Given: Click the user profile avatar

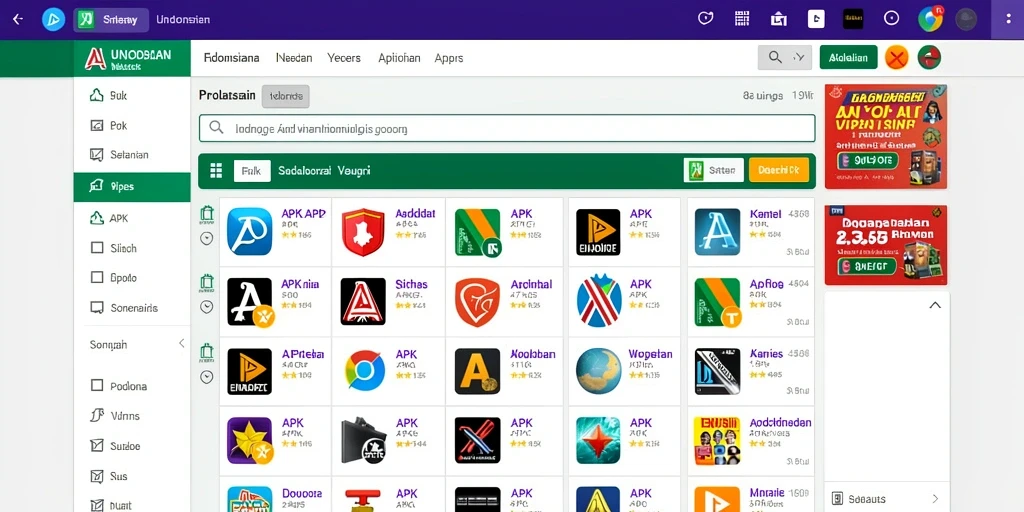Looking at the screenshot, I should pos(967,19).
